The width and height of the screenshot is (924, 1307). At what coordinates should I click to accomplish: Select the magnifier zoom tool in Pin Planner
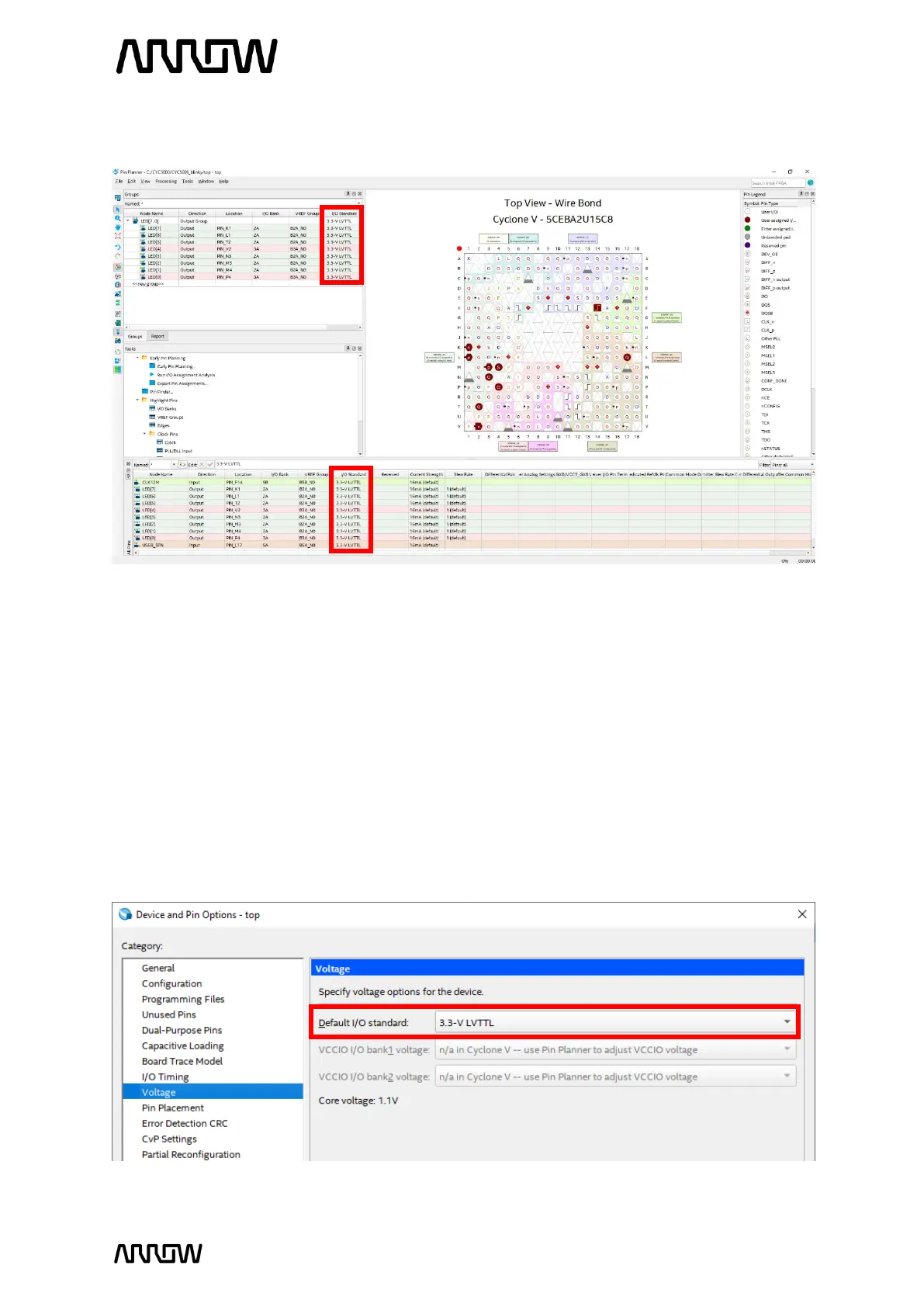118,218
